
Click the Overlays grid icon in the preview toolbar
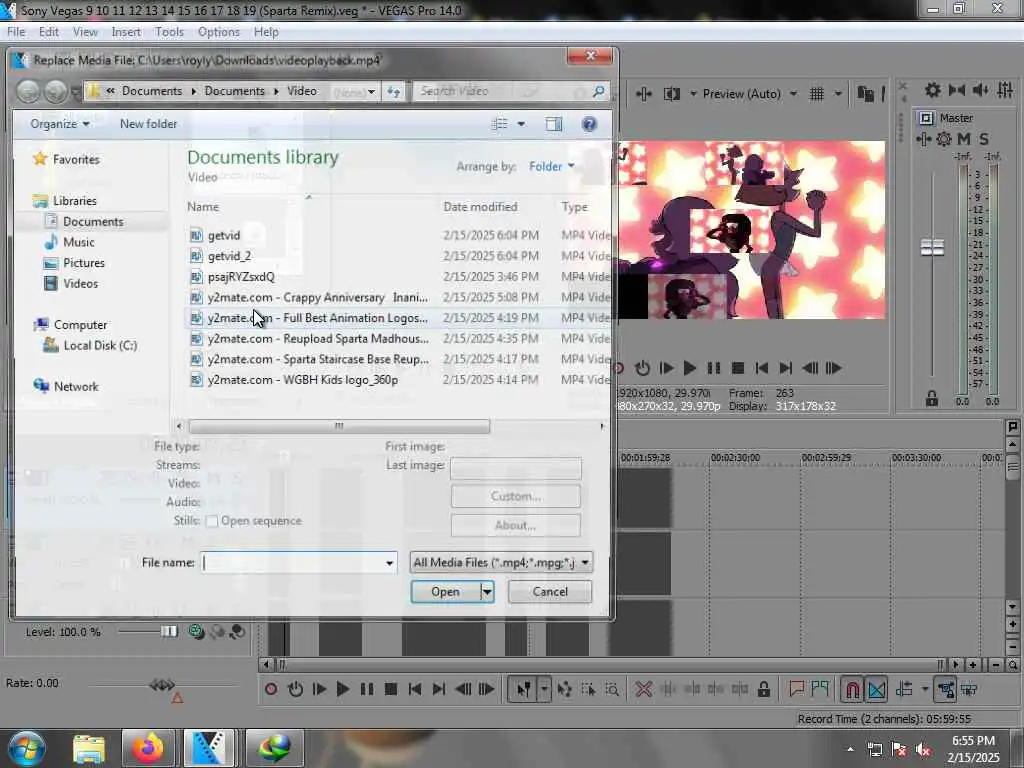coord(816,94)
